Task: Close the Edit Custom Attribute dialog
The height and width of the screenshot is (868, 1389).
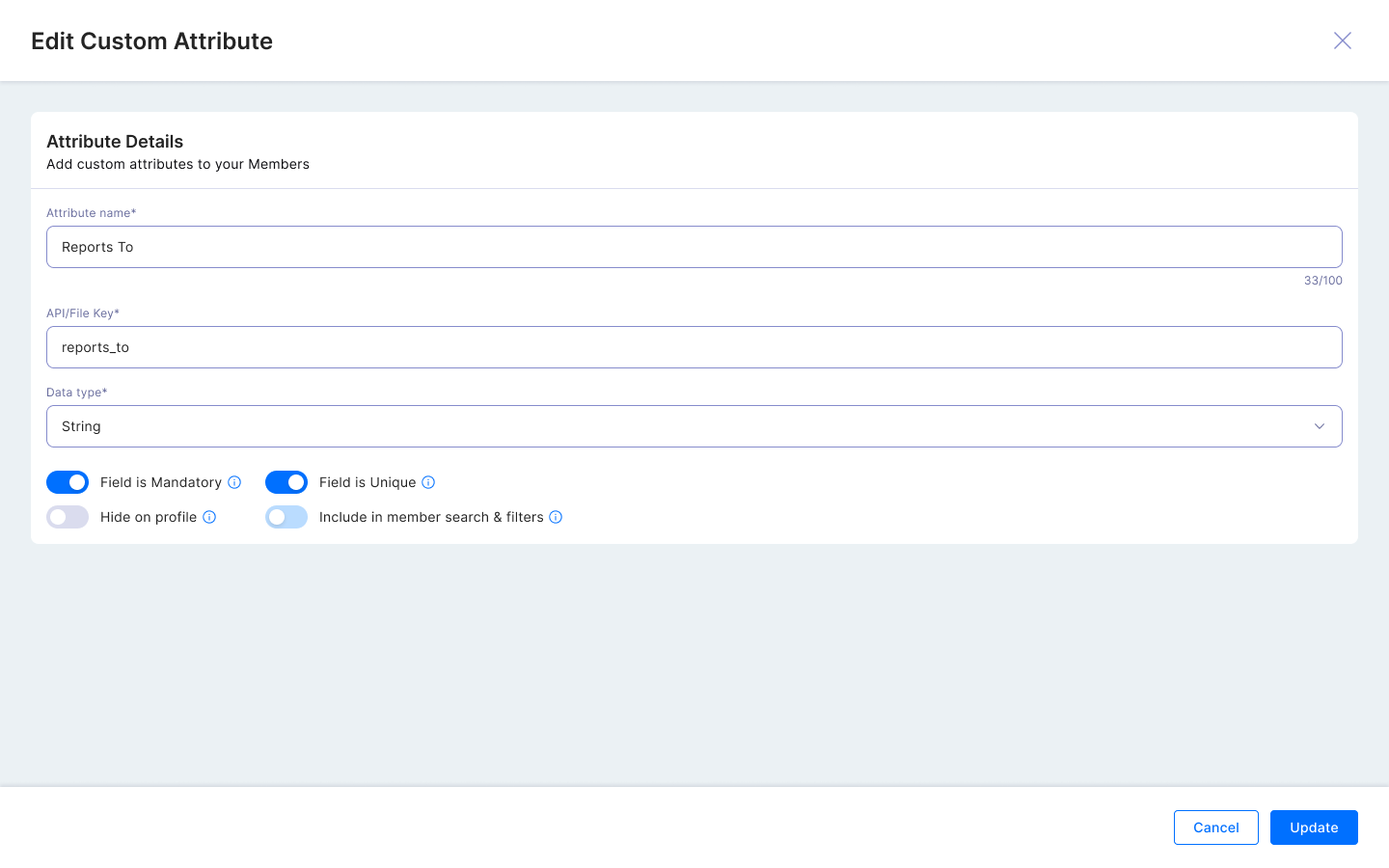Action: [1343, 41]
